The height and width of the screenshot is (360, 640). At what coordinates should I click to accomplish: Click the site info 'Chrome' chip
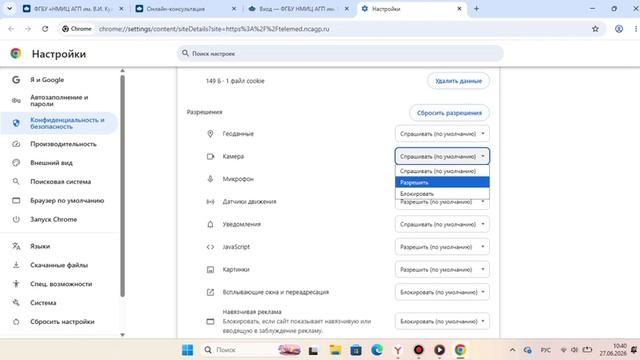coord(77,29)
